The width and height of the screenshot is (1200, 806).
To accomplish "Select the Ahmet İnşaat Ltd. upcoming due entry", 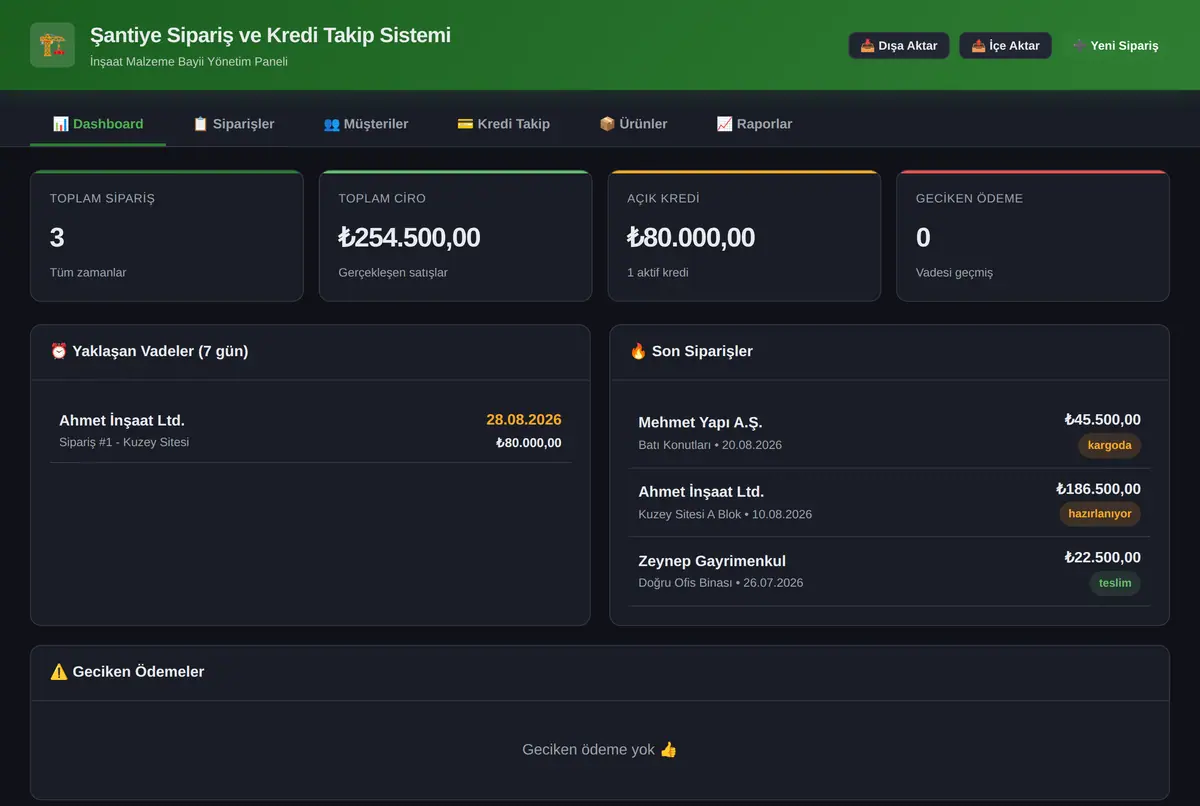I will [310, 431].
